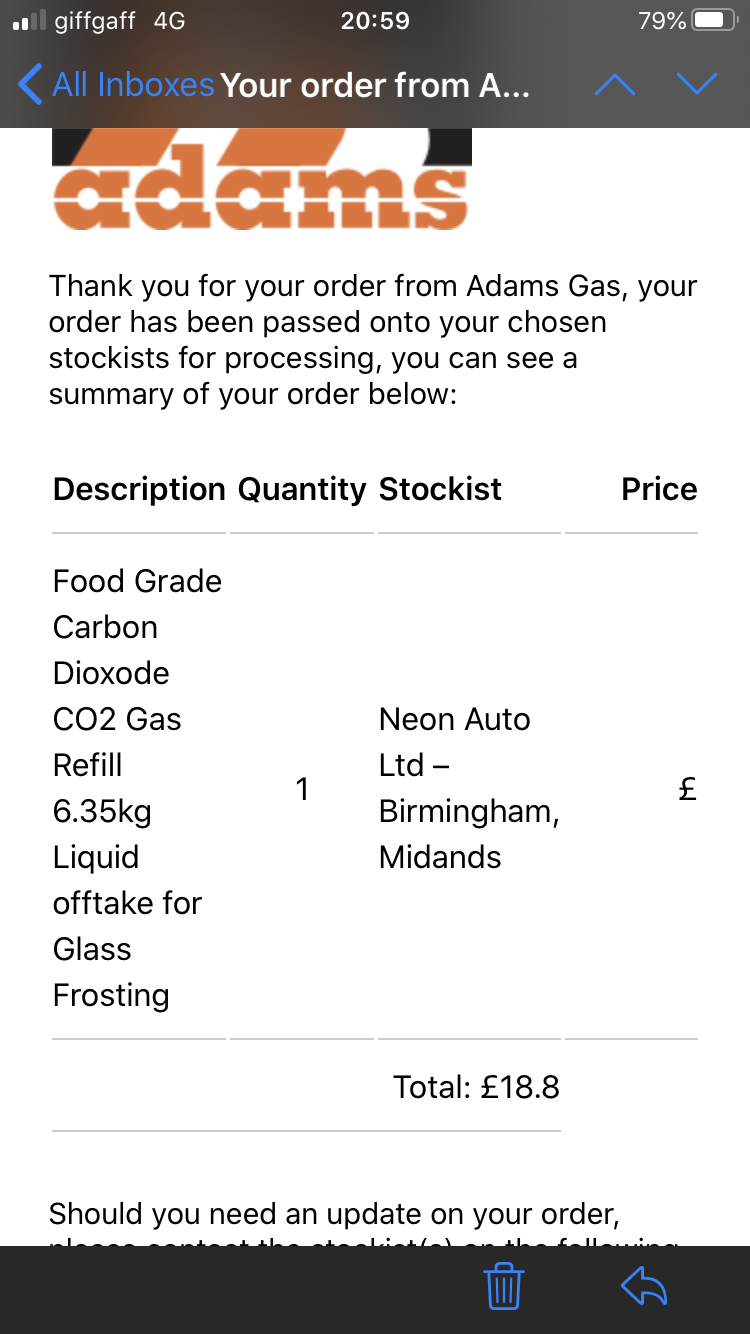Tap the Adams logo image
This screenshot has height=1334, width=750.
click(261, 178)
